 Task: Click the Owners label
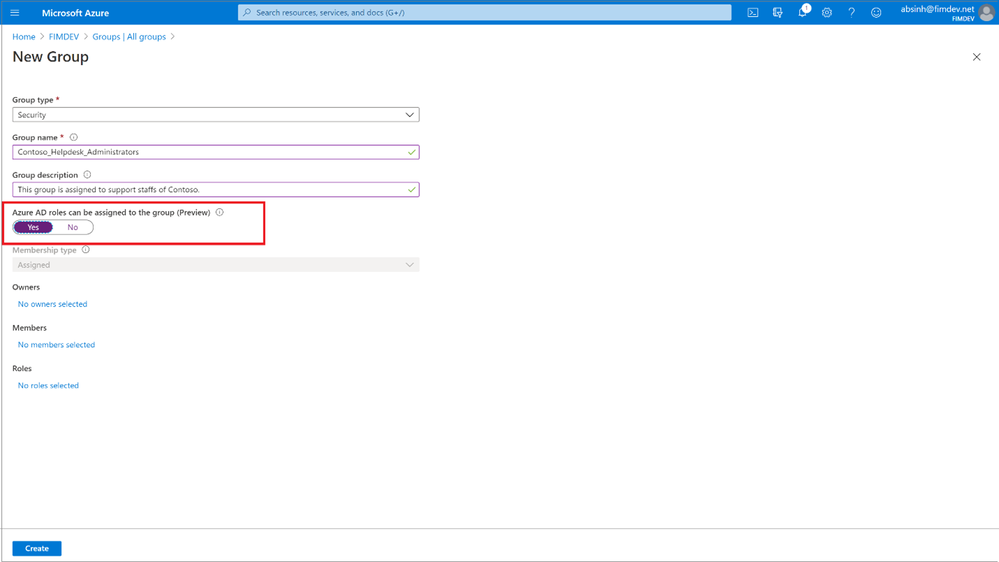click(x=26, y=287)
